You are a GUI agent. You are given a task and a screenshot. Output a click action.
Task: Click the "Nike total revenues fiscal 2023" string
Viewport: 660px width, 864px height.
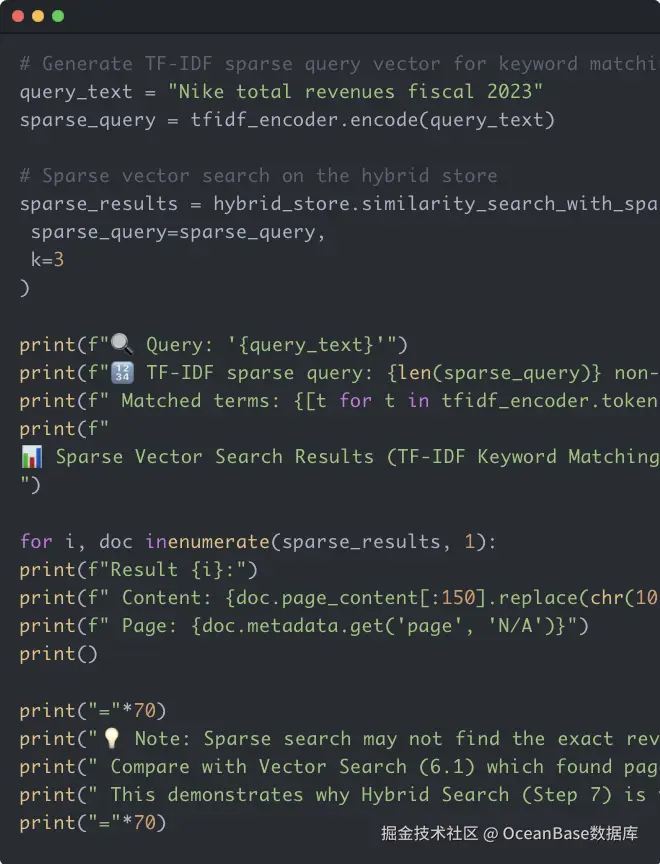pos(356,92)
